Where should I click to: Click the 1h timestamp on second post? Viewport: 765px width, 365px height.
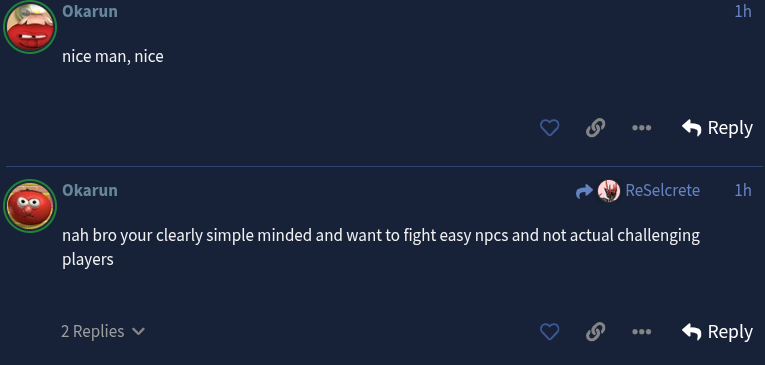click(x=743, y=190)
